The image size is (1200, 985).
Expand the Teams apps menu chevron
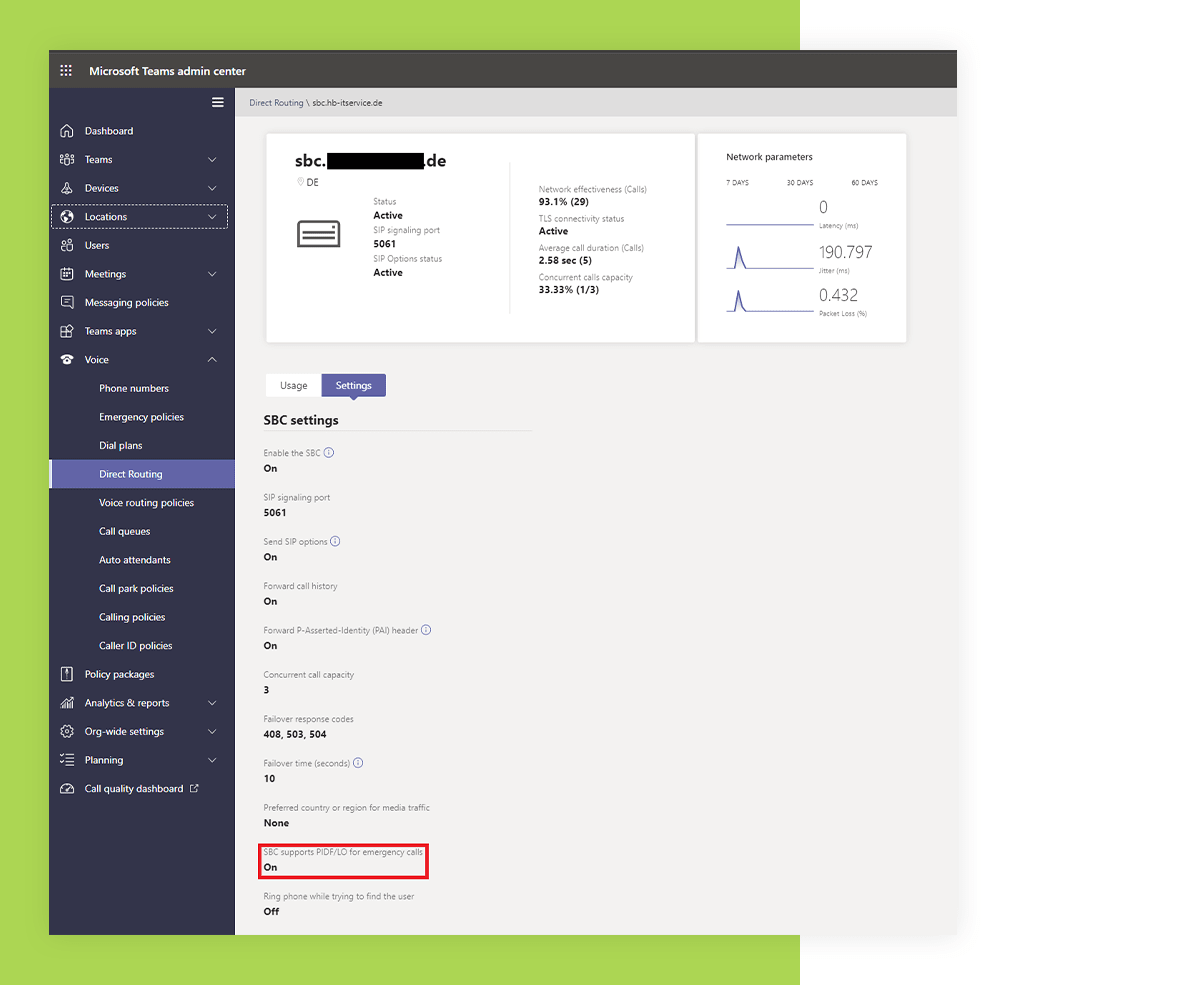(x=212, y=331)
